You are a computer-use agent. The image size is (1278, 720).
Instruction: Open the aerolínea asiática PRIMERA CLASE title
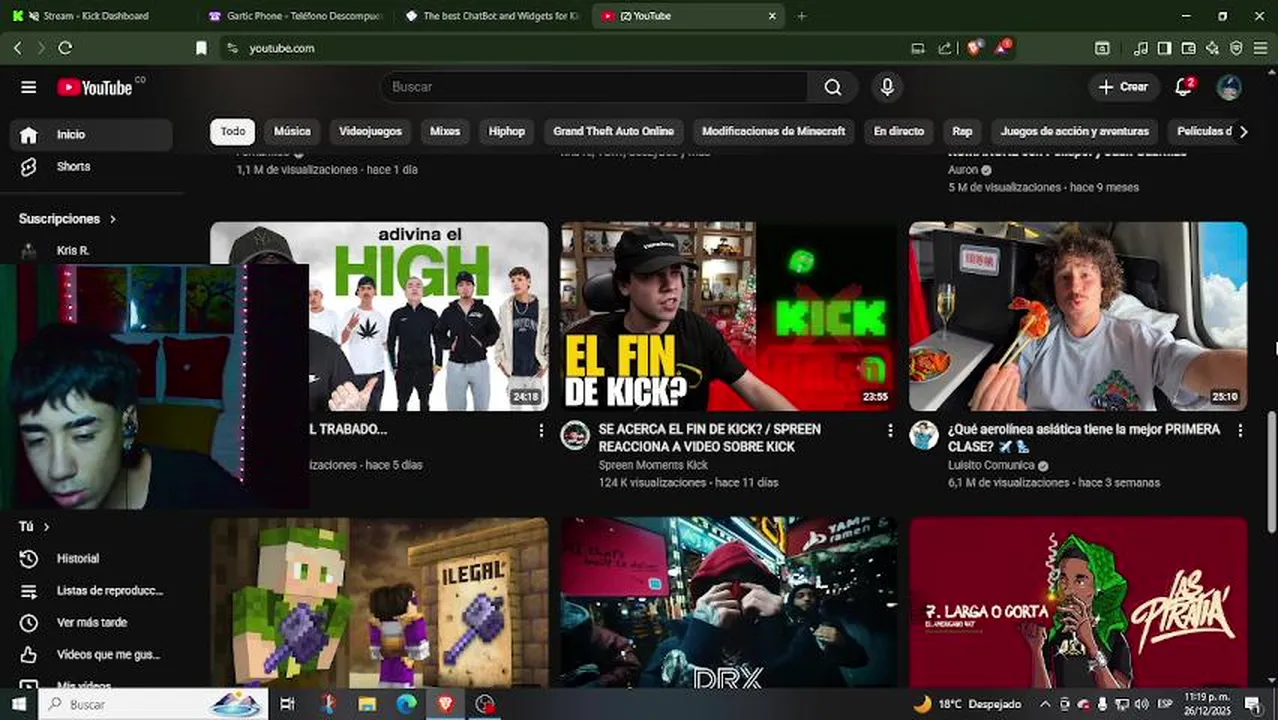click(x=1084, y=438)
